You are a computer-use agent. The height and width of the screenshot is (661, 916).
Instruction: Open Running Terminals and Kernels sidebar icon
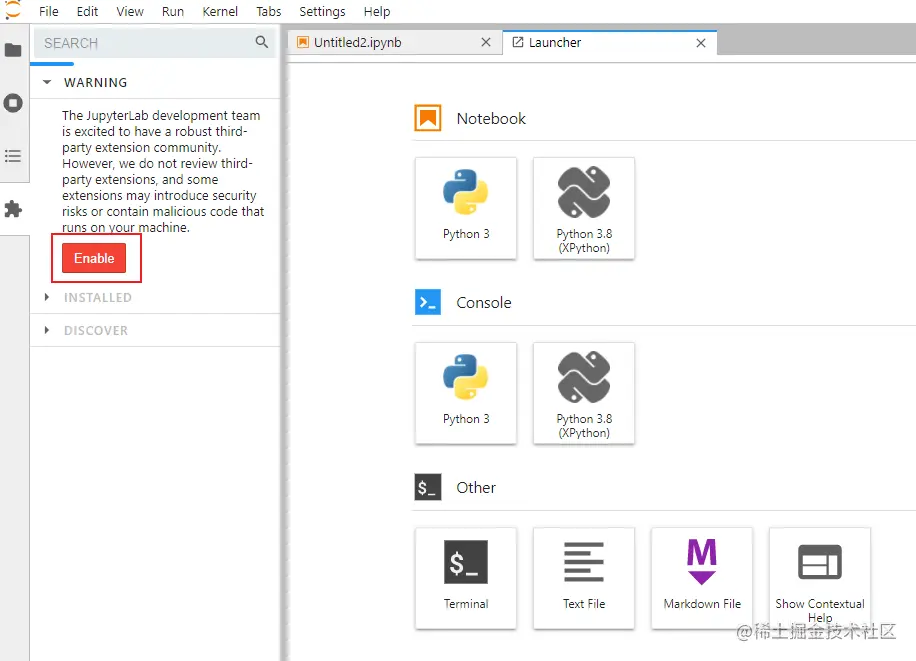(13, 103)
